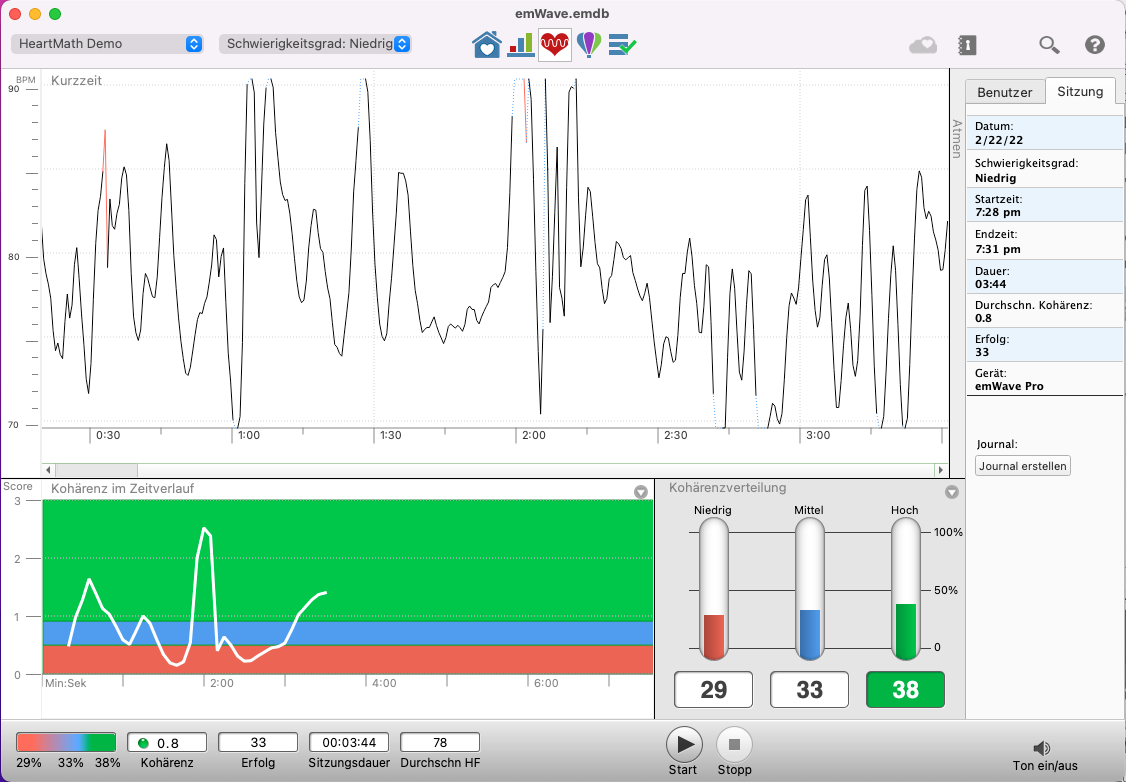Click the low coherence value box 29
Screen dimensions: 1126x782
(713, 689)
